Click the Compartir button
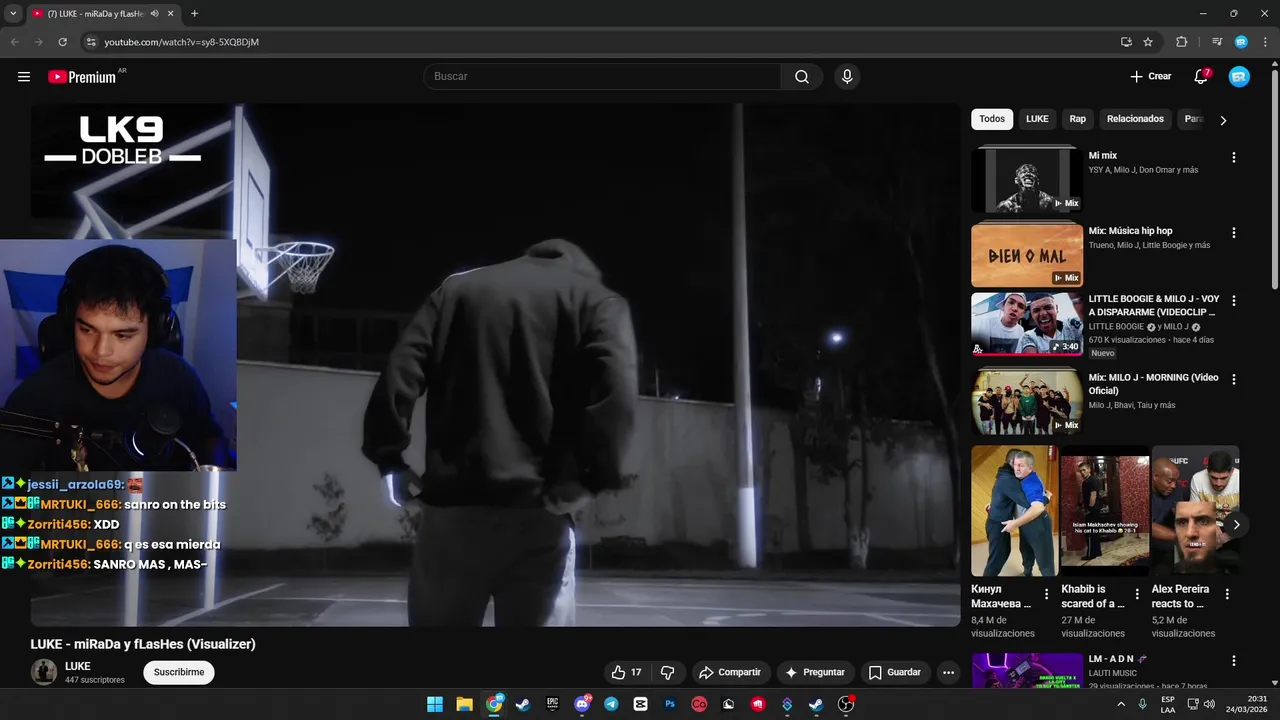Image resolution: width=1280 pixels, height=720 pixels. 729,672
